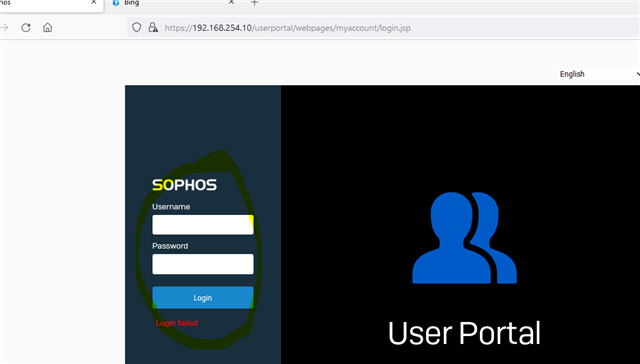
Task: Click into the Password field
Action: point(203,264)
